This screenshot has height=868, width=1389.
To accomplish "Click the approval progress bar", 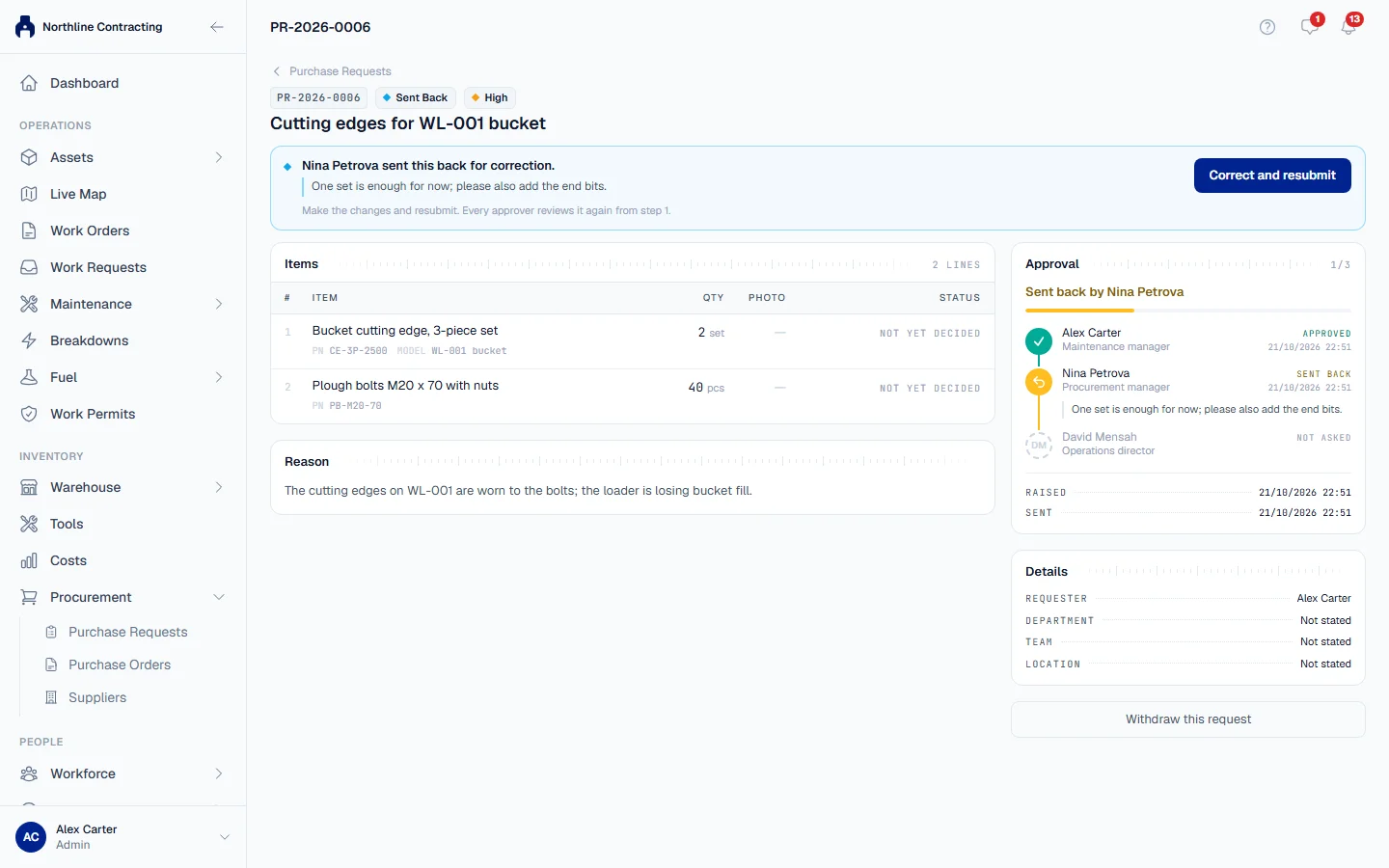I will [1188, 311].
